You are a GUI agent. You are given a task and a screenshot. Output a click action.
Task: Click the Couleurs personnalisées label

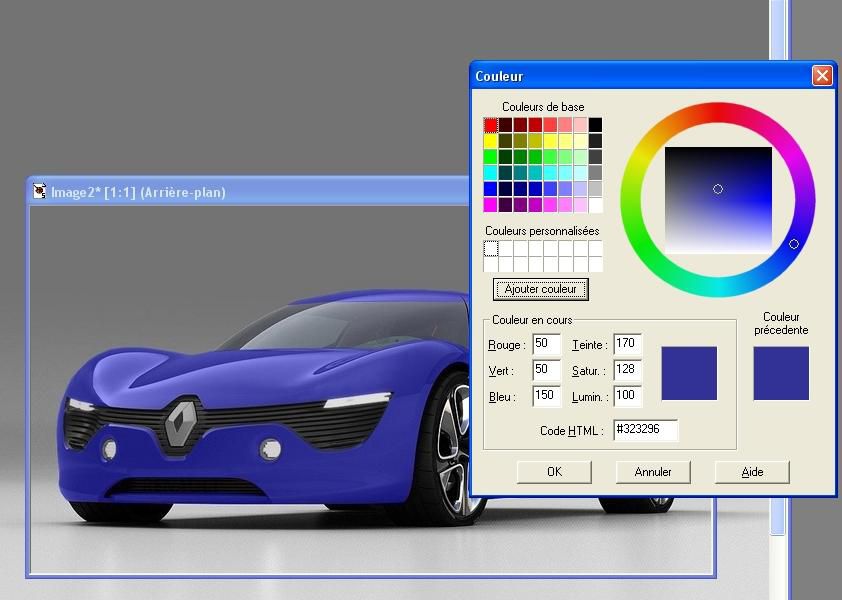542,231
